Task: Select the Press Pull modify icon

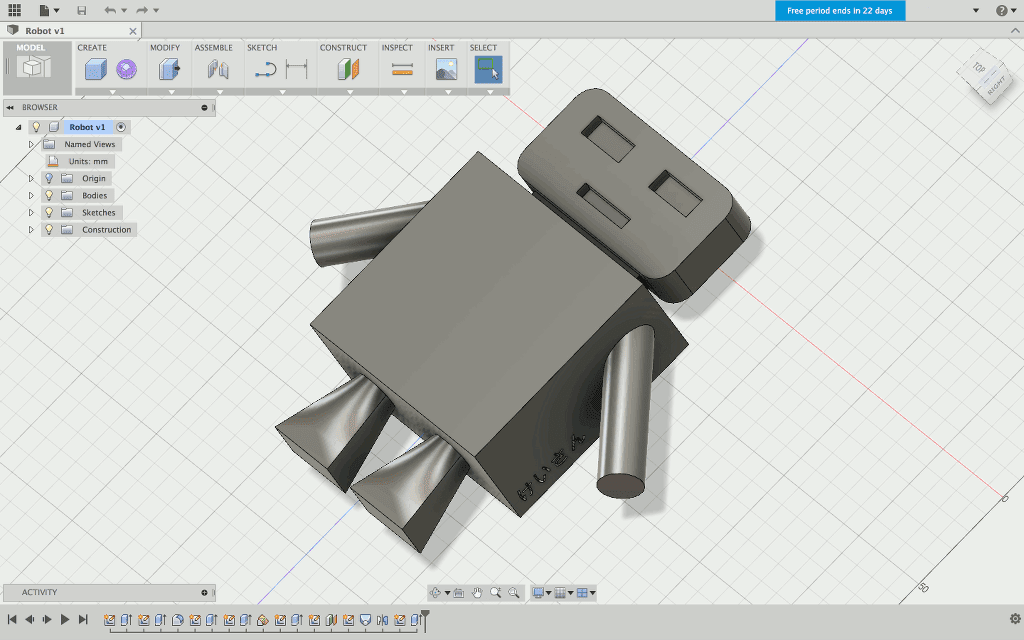Action: coord(169,69)
